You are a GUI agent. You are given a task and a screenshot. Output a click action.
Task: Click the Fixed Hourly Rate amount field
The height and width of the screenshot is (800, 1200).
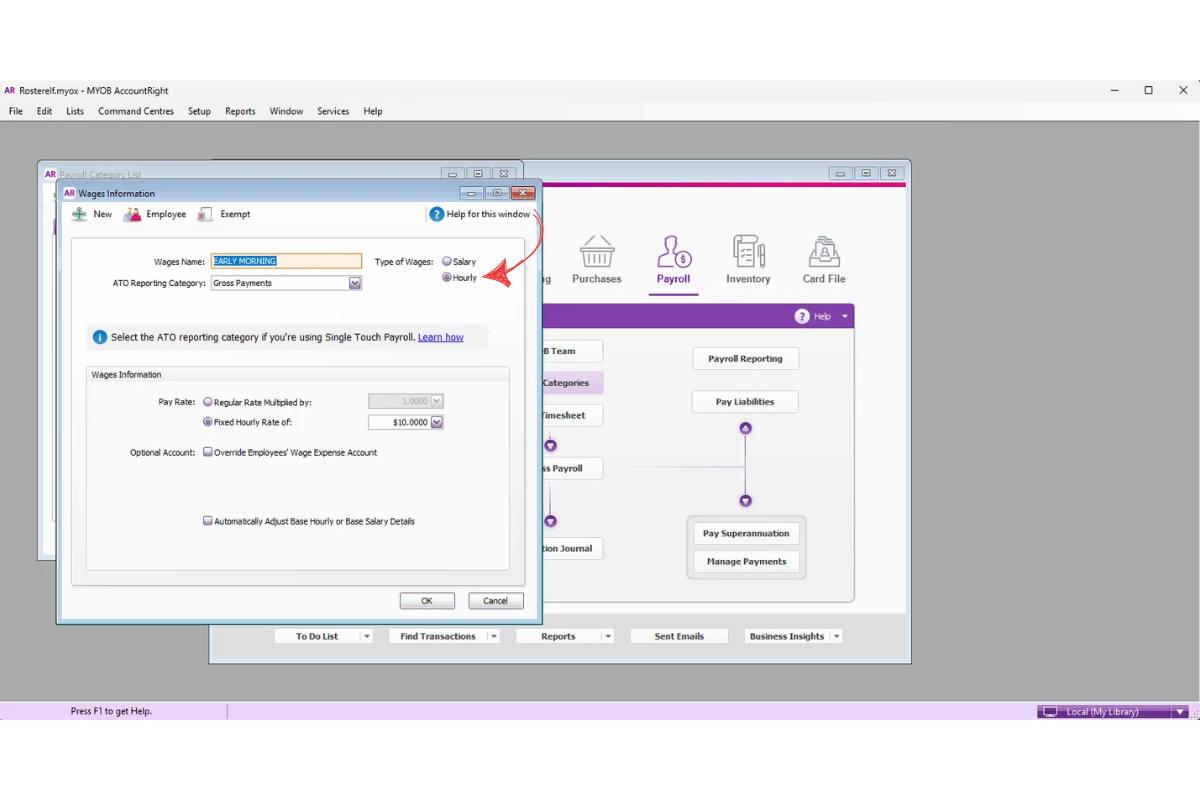[399, 422]
